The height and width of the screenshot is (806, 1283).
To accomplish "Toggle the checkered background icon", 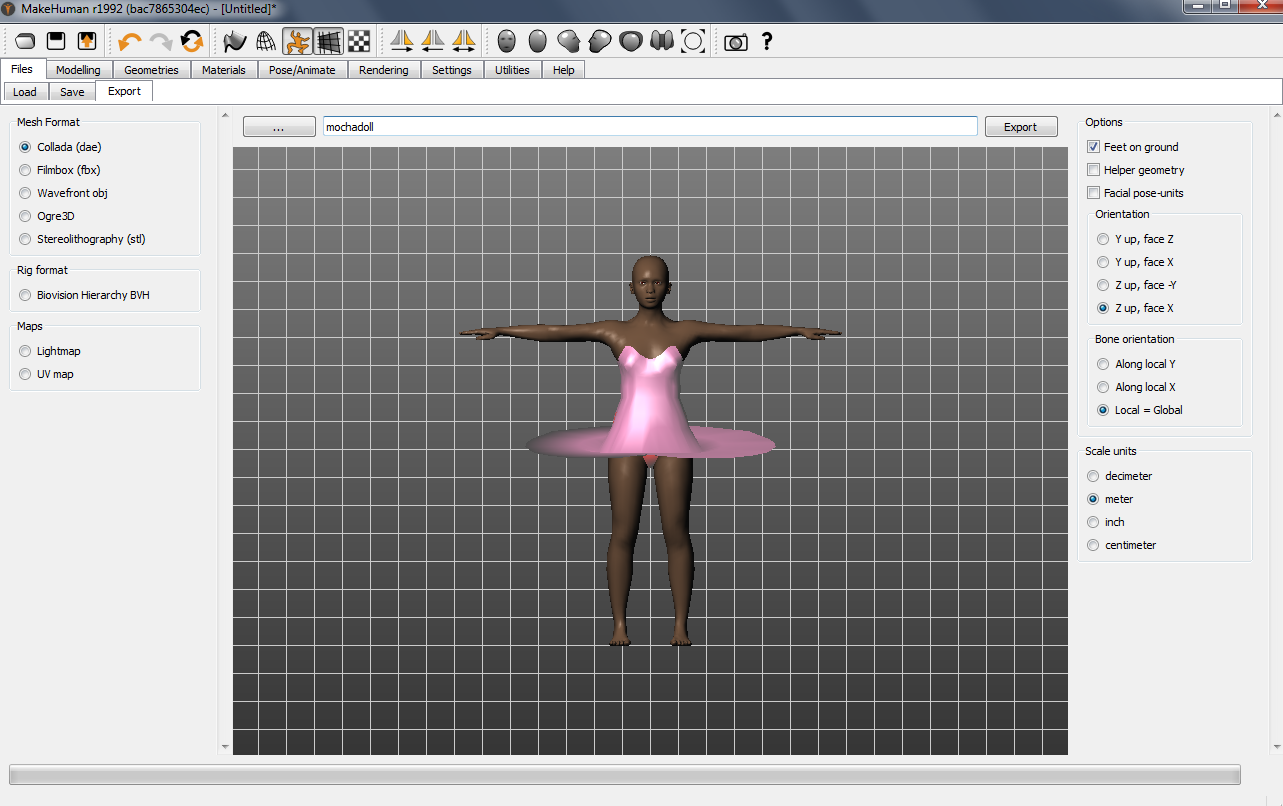I will 358,41.
